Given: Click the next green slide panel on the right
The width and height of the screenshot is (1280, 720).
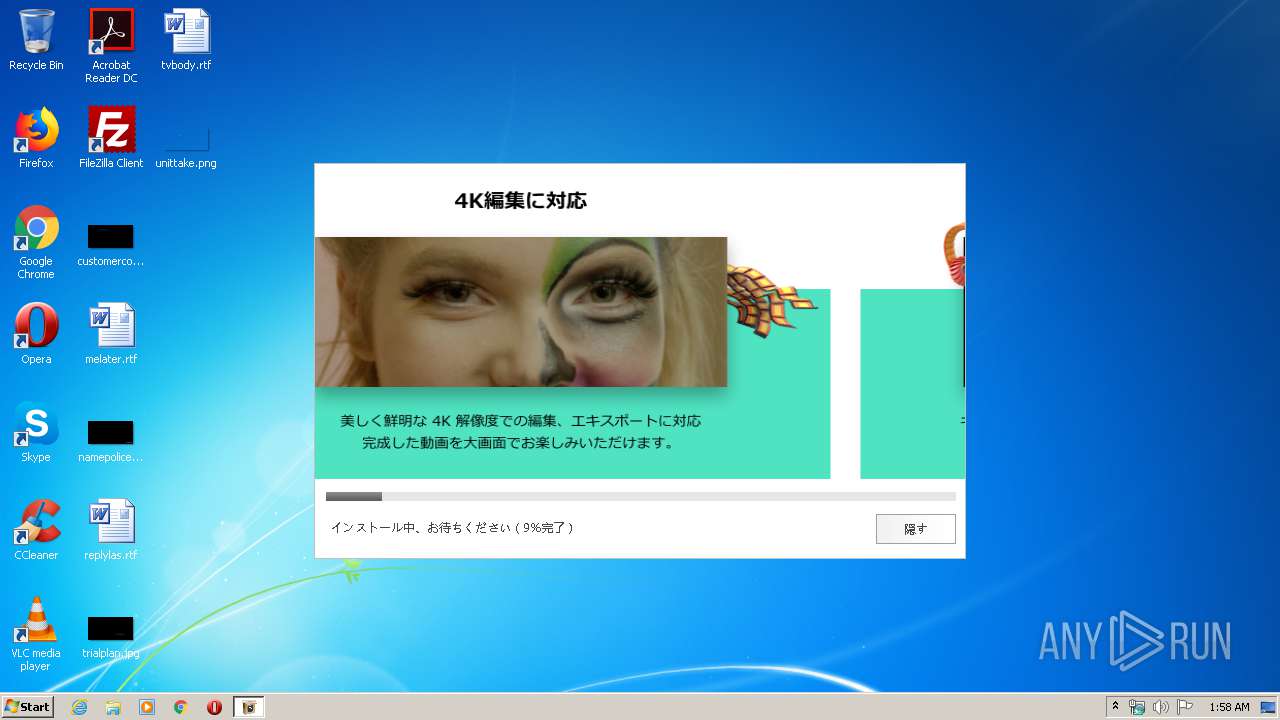Looking at the screenshot, I should (912, 384).
